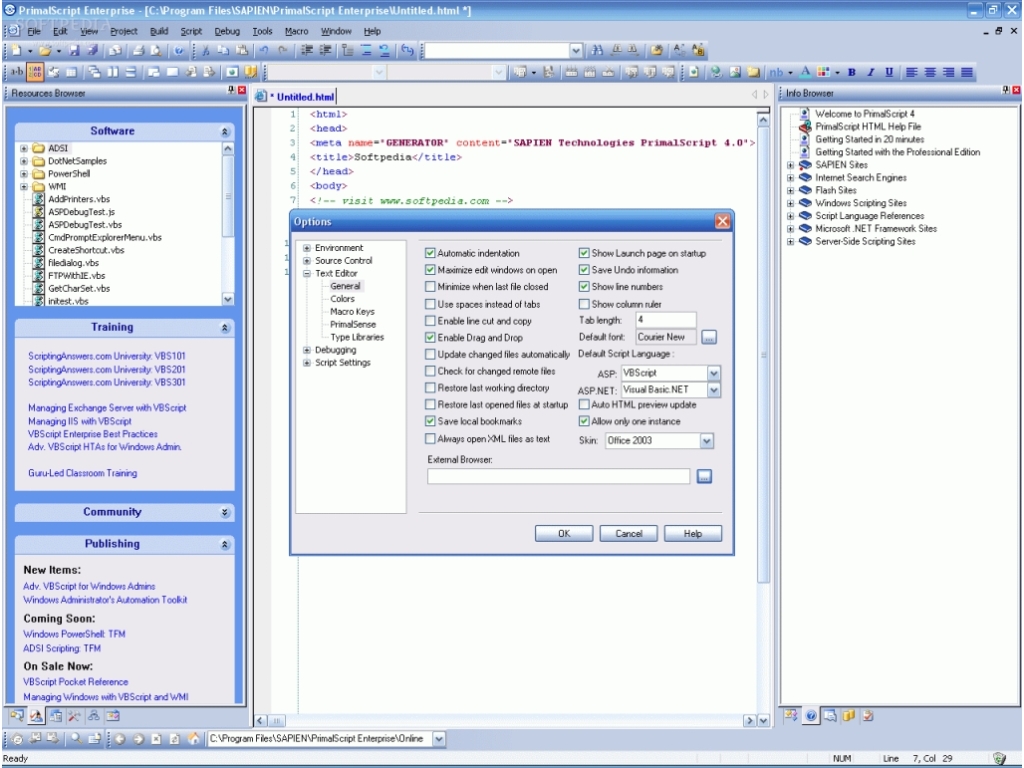
Task: Click the New file toolbar icon
Action: click(x=16, y=50)
